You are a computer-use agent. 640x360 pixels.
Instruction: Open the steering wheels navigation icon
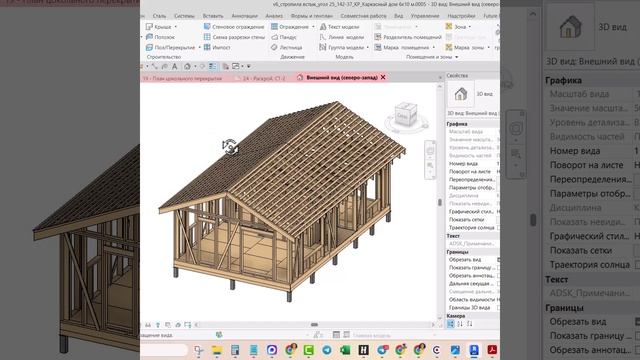pos(430,151)
